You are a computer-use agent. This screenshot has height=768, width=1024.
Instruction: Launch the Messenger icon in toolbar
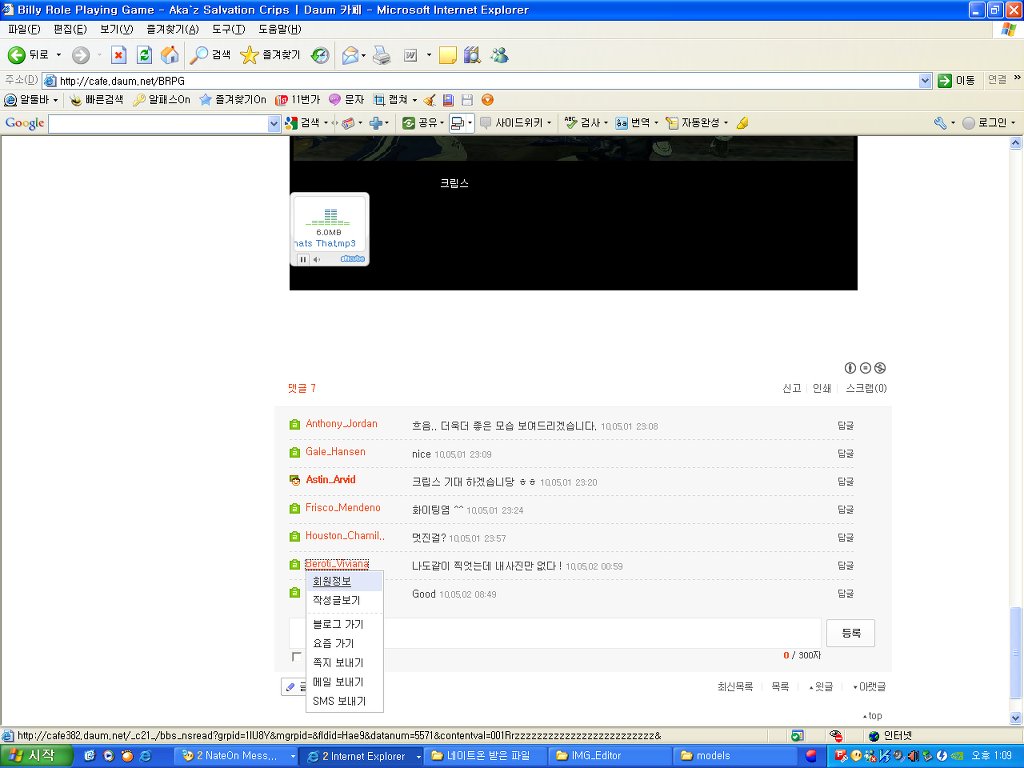click(x=500, y=56)
